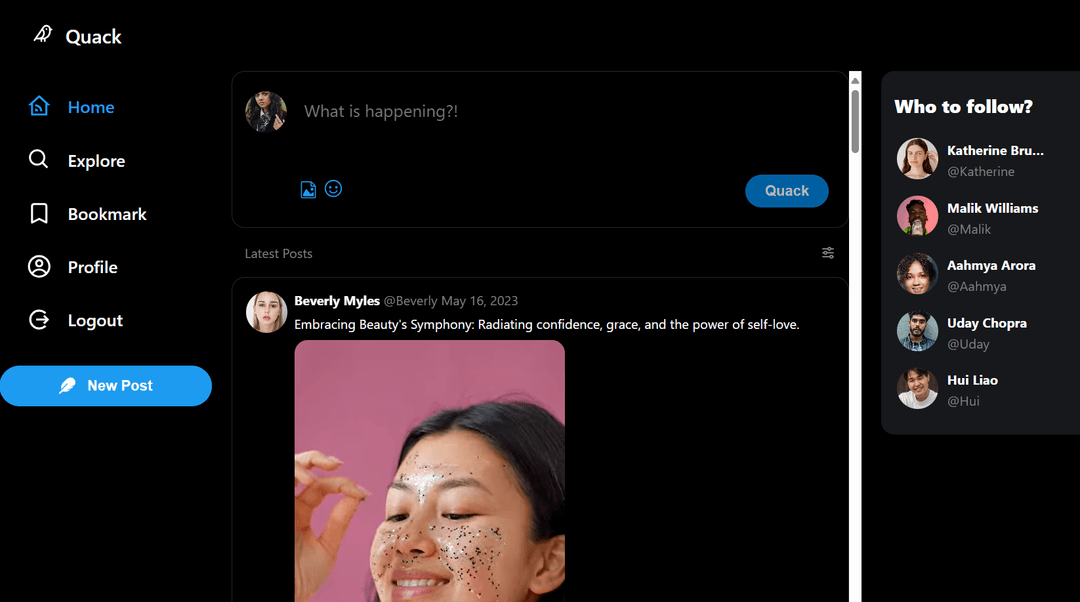Open Malik Williams' avatar in suggestions
1080x602 pixels.
pos(917,217)
